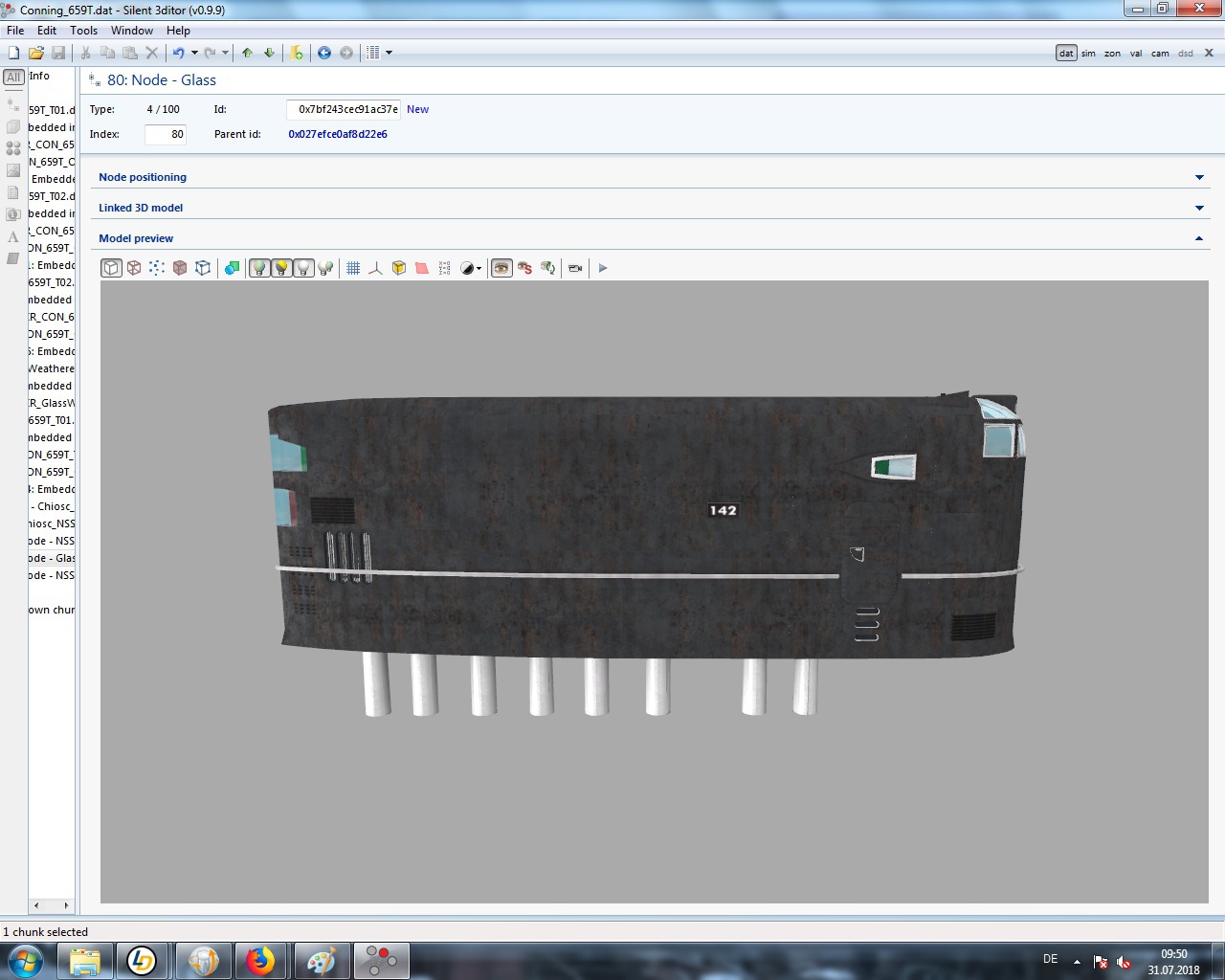Screen dimensions: 1225x980
Task: Show the XYZ axes gizmo
Action: click(375, 268)
